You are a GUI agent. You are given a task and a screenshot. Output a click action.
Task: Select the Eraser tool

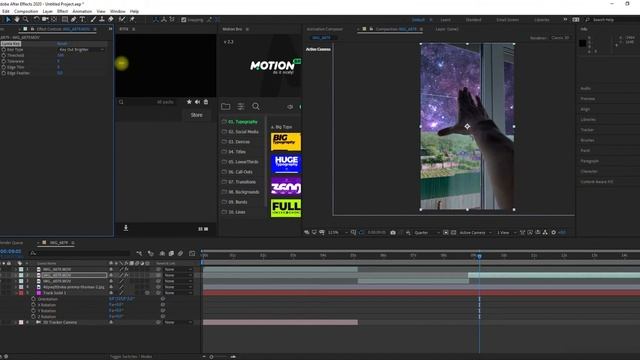[111, 20]
